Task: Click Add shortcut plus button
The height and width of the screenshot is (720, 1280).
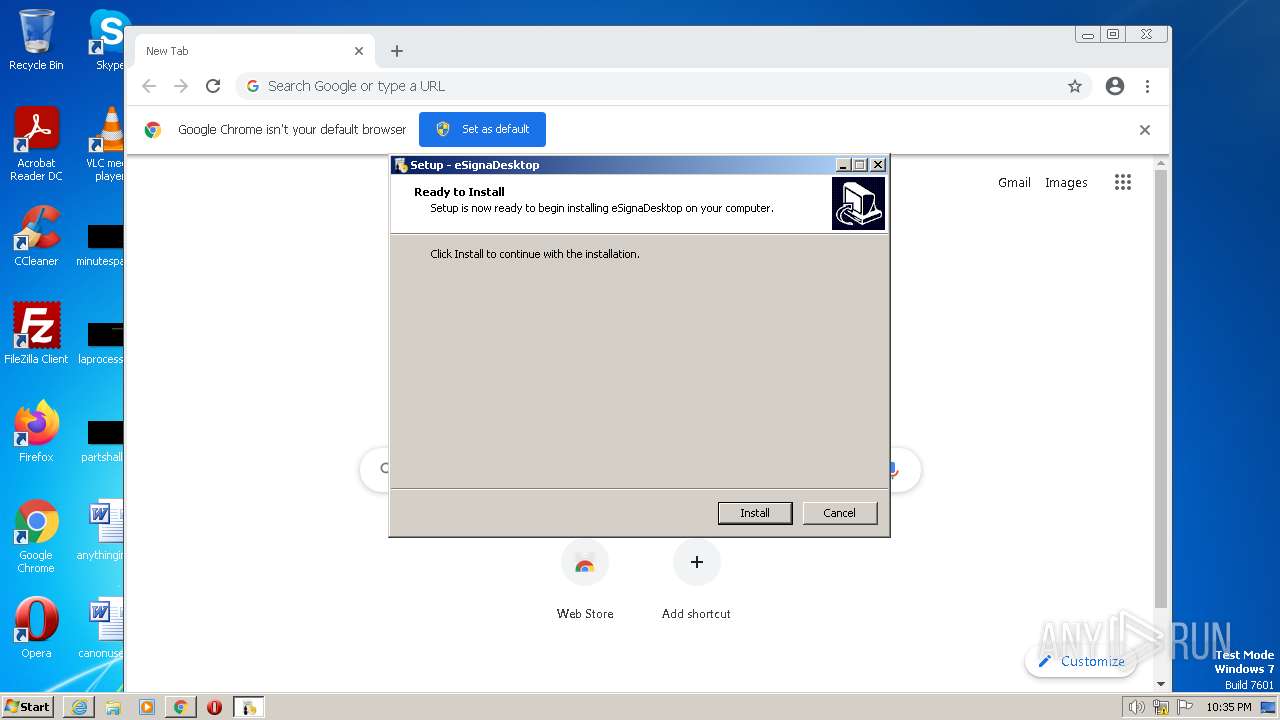Action: click(x=697, y=562)
